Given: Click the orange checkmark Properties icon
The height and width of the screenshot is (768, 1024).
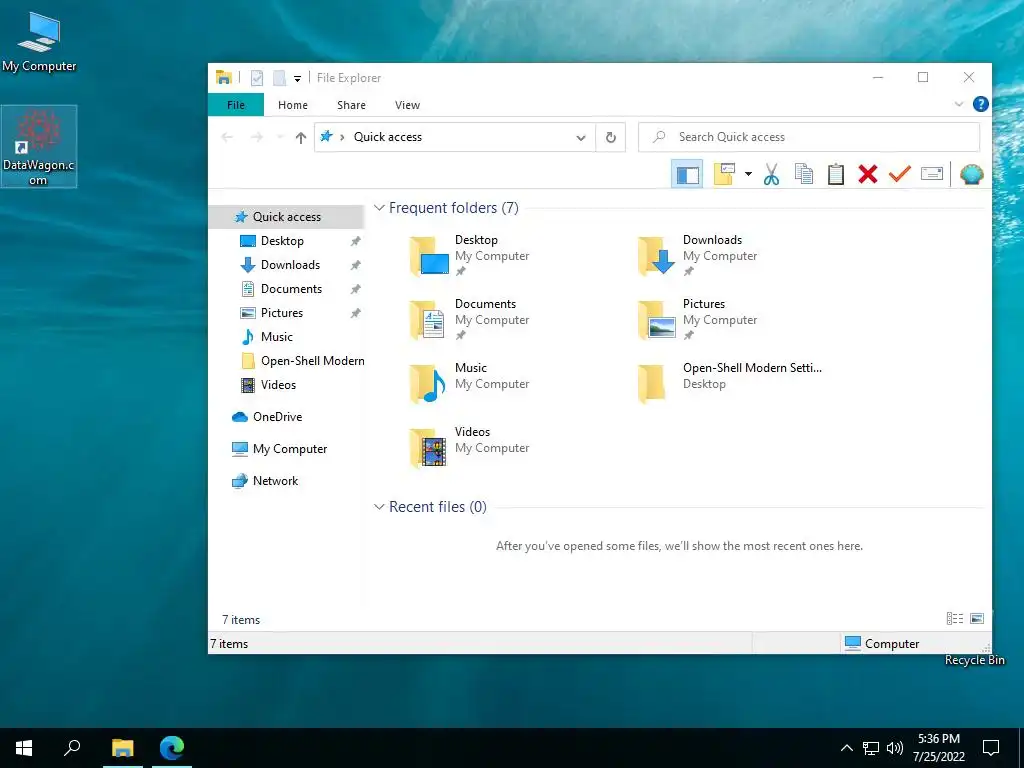Looking at the screenshot, I should click(x=900, y=174).
